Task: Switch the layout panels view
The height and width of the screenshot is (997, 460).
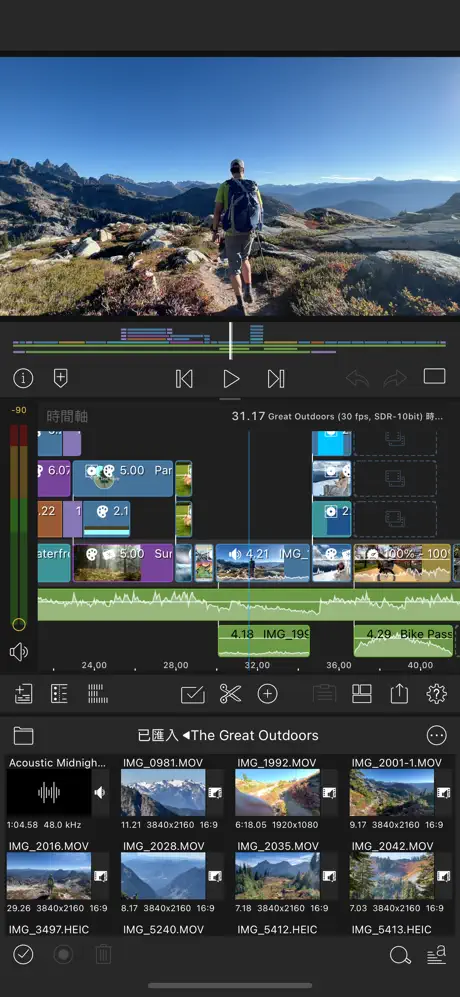Action: (361, 694)
